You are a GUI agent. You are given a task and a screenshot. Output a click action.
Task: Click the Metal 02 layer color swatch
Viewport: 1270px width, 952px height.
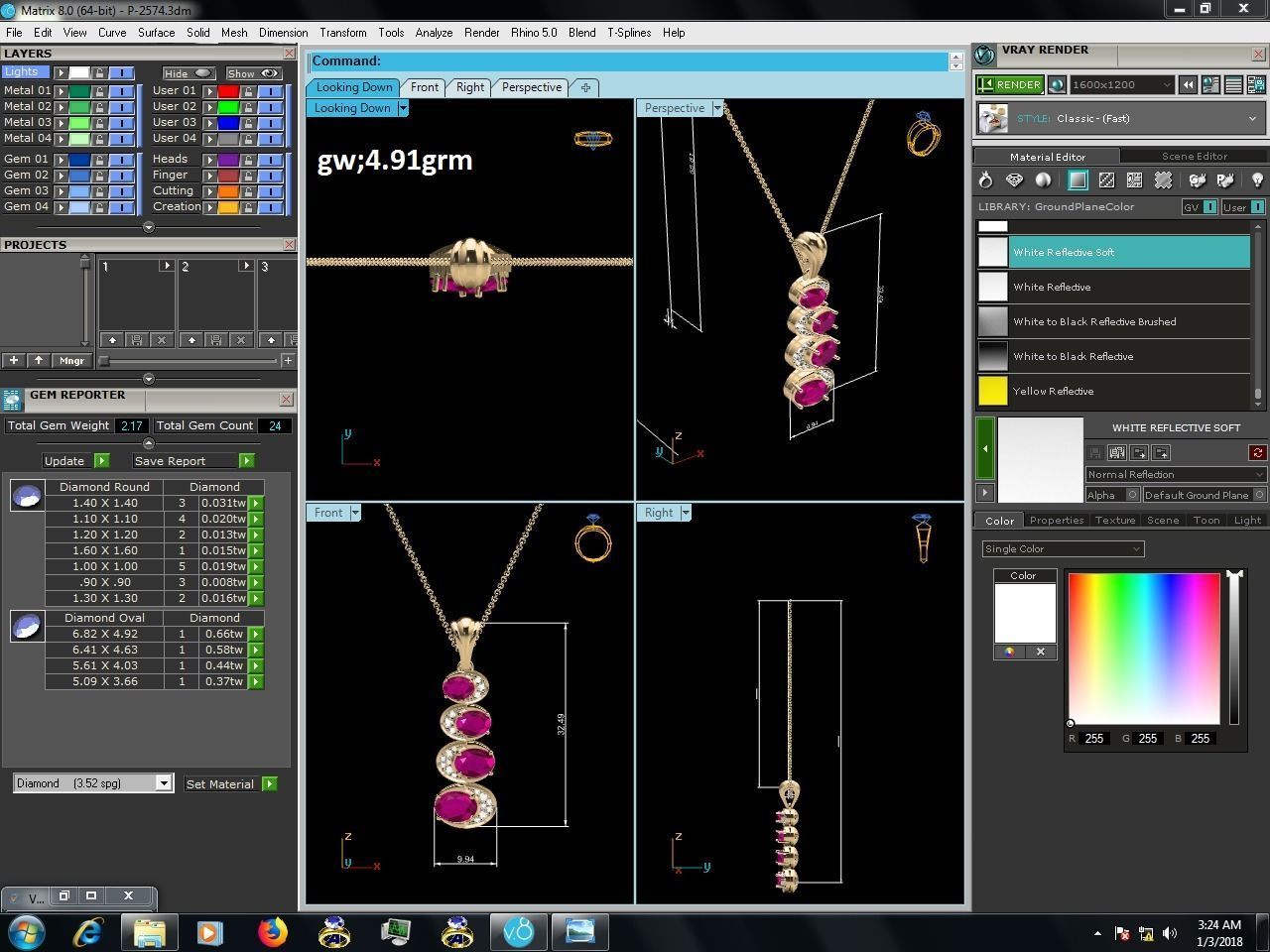click(79, 107)
